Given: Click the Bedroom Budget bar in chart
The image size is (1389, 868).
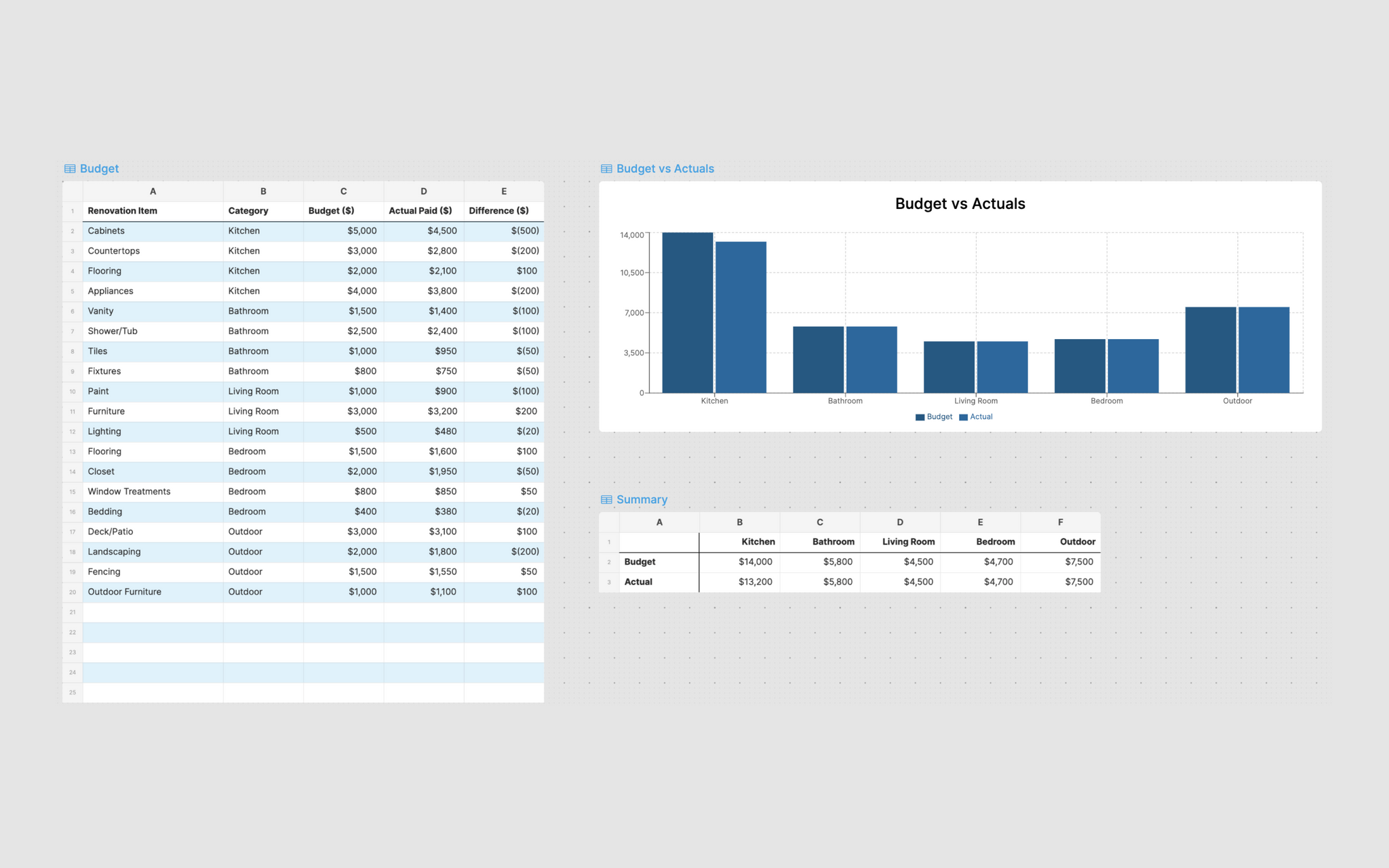Looking at the screenshot, I should (1080, 366).
